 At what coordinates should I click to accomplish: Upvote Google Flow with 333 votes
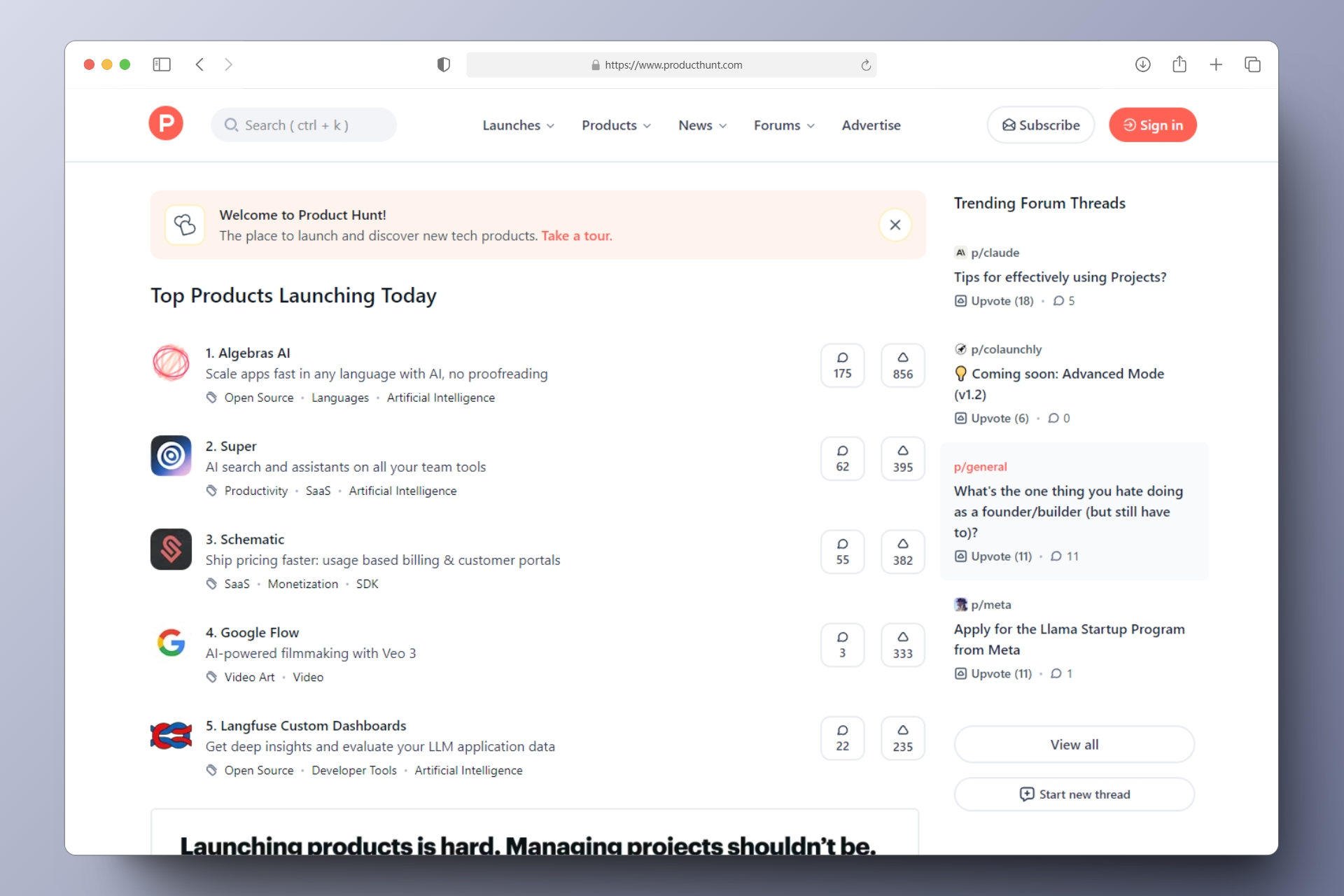902,645
